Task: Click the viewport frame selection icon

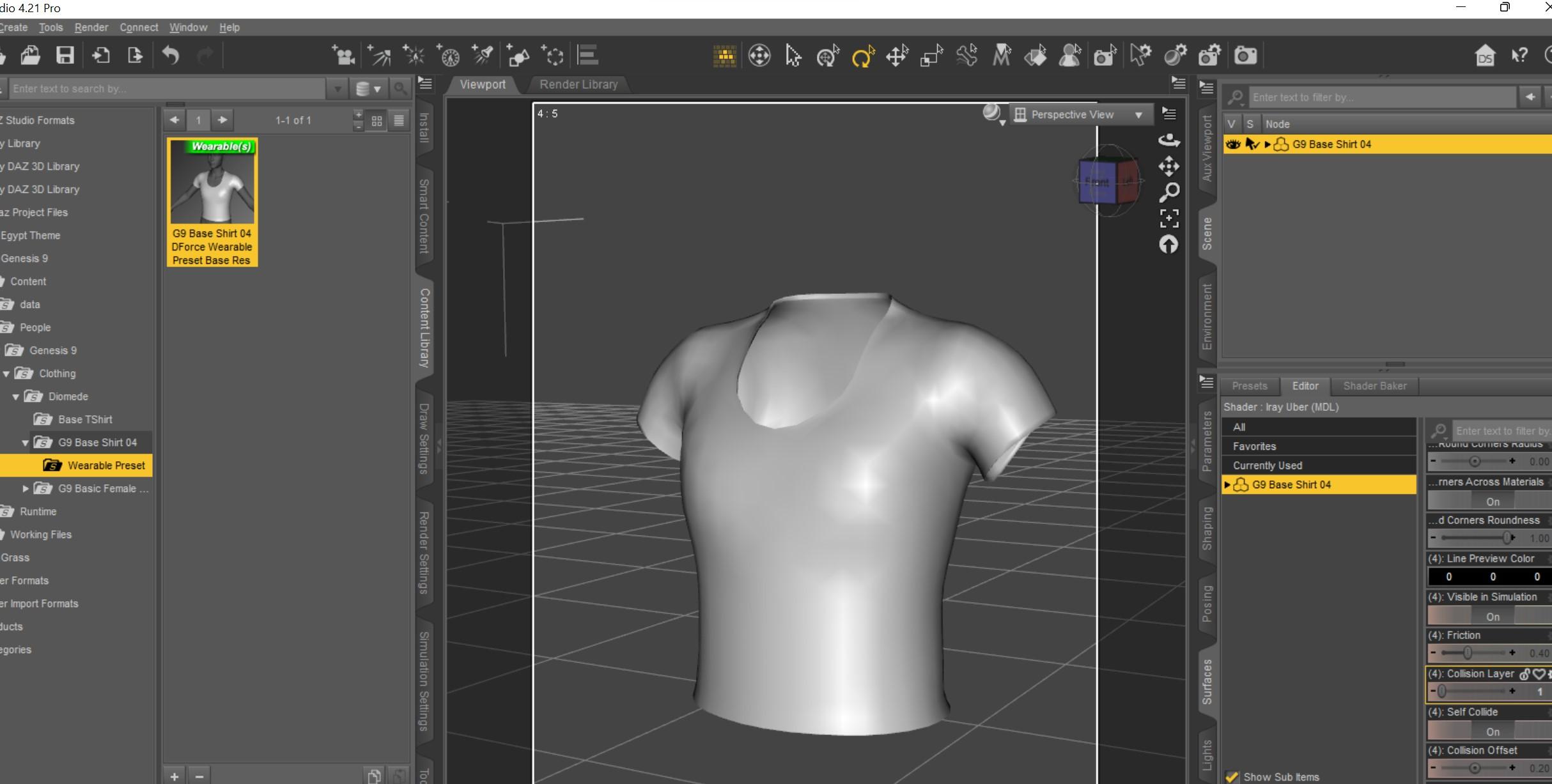Action: pos(1168,219)
